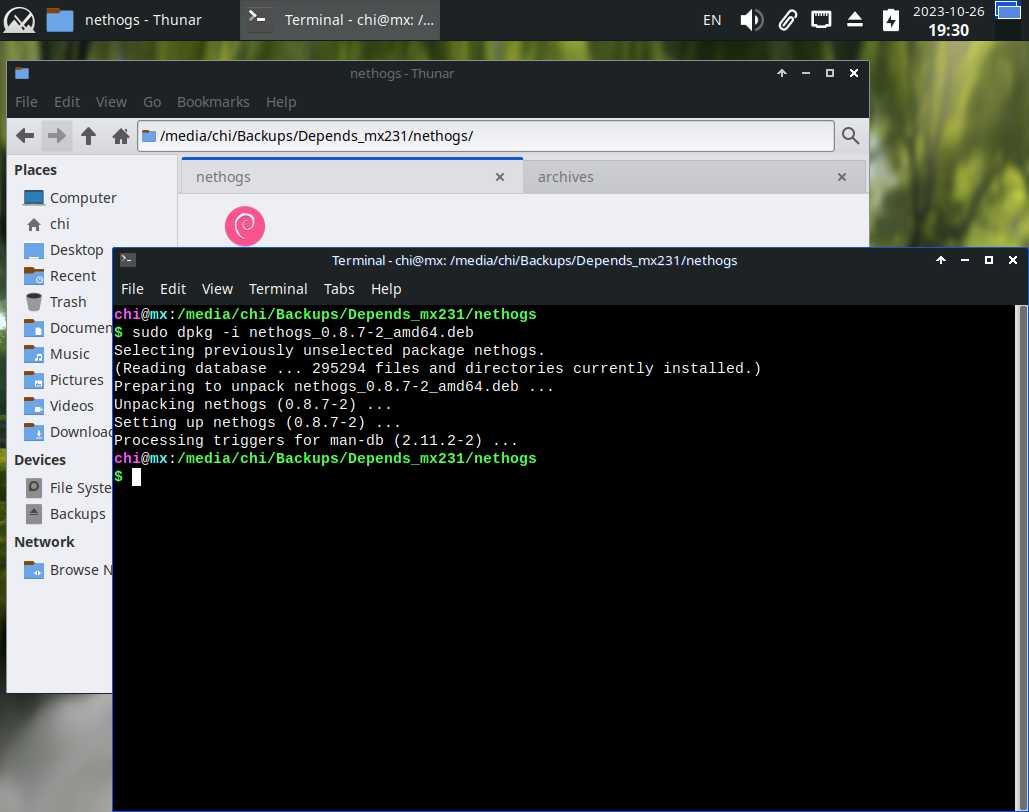Select Computer in Places sidebar
1029x812 pixels.
[70, 198]
